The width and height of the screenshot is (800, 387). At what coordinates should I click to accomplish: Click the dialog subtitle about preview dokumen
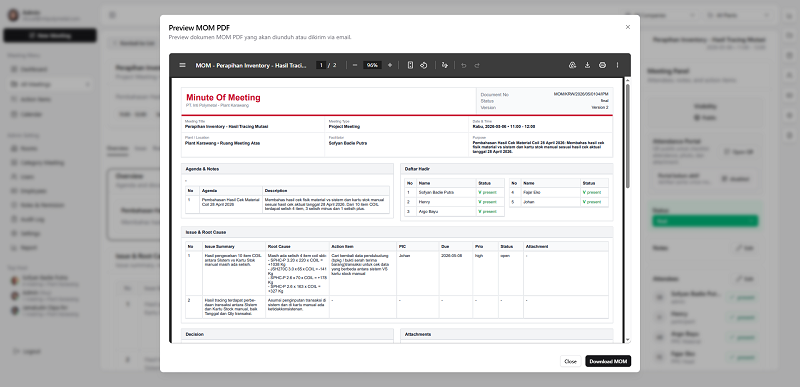tap(260, 37)
